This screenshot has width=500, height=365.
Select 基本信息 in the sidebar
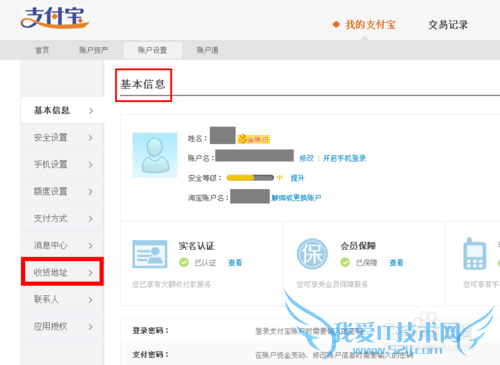click(x=62, y=110)
